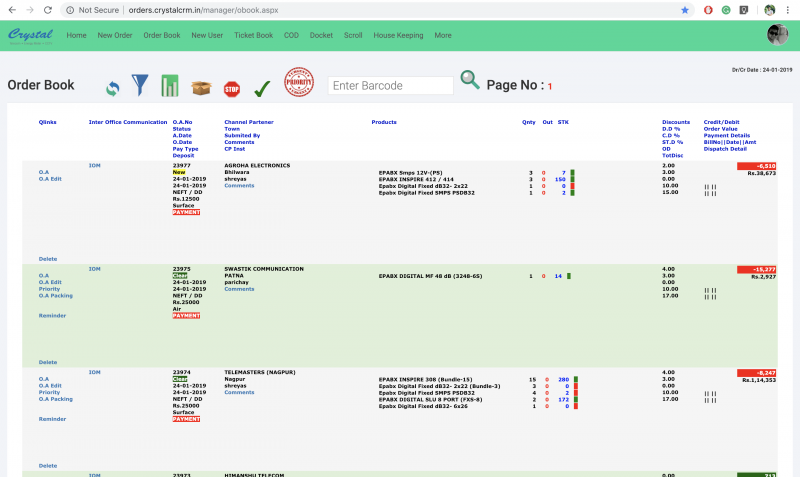
Task: Click stock value 14 for EPABX DIGITAL MF
Action: [x=558, y=276]
